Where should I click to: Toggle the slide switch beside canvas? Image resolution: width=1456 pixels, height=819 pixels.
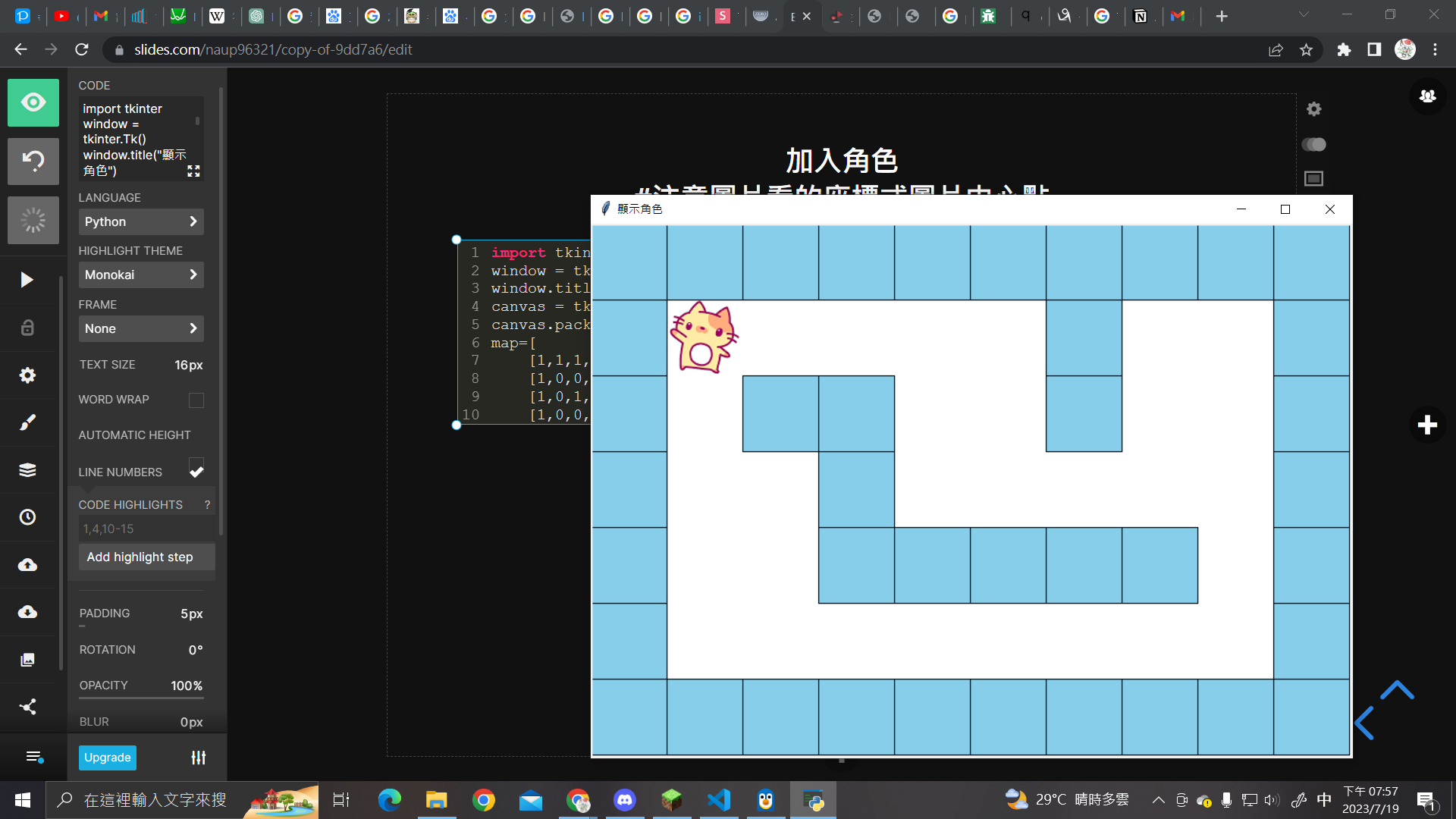1313,144
